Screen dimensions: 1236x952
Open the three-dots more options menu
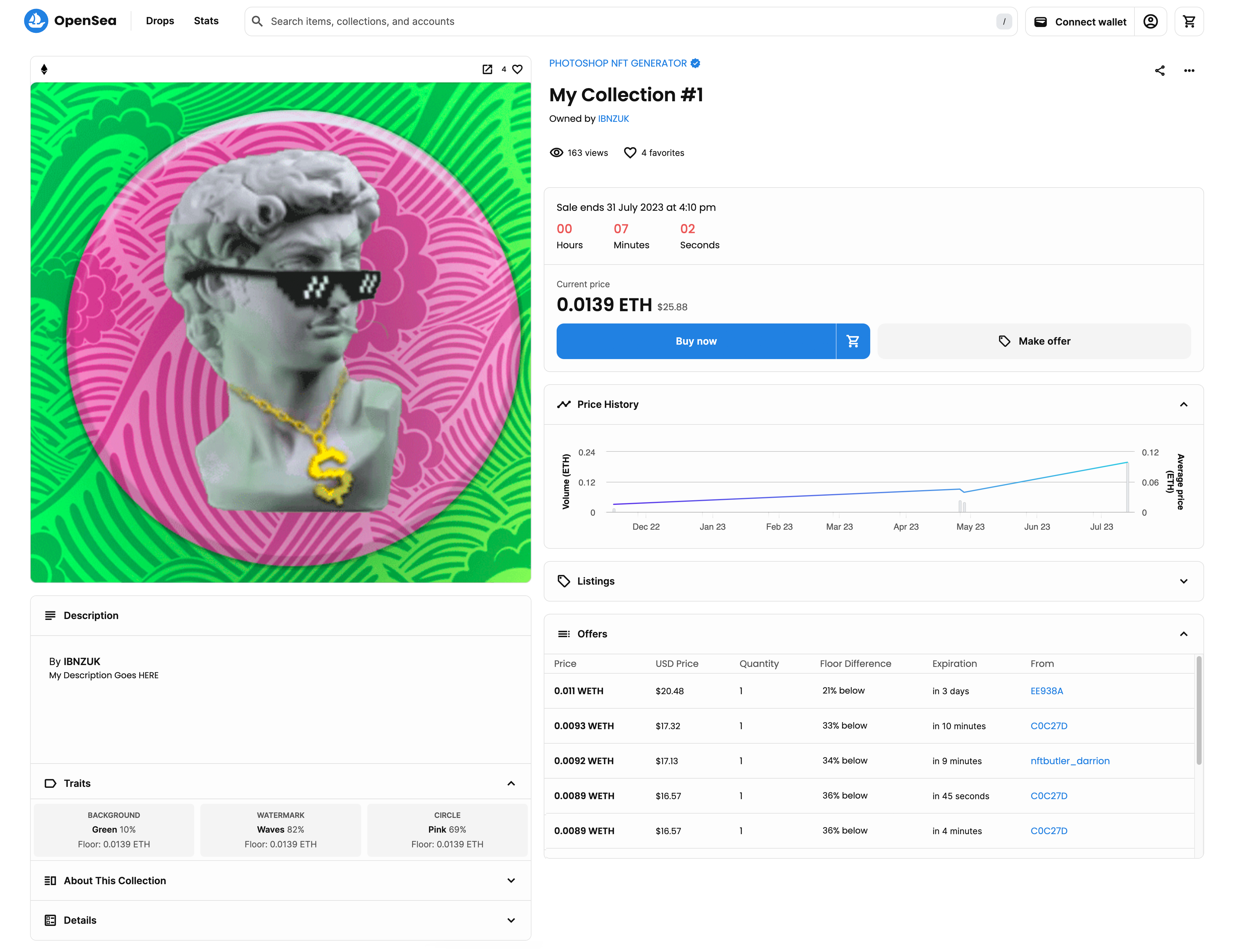[x=1189, y=71]
